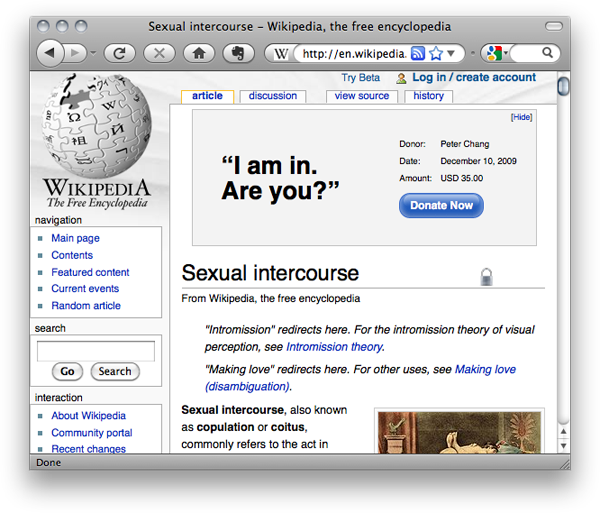The image size is (600, 513).
Task: Hide the donation banner via Hide link
Action: [x=521, y=117]
